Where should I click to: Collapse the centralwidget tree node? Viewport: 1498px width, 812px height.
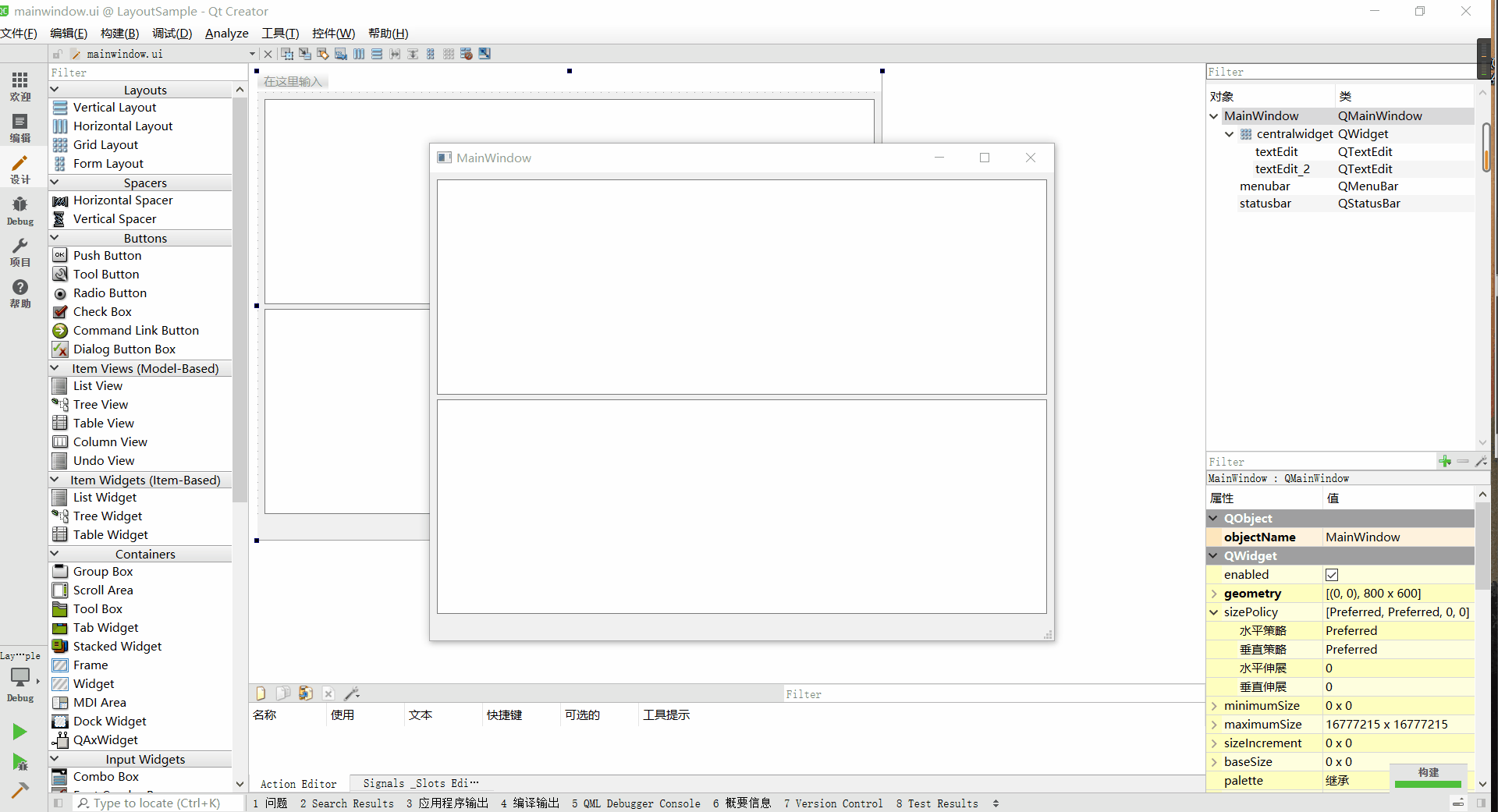[1230, 134]
